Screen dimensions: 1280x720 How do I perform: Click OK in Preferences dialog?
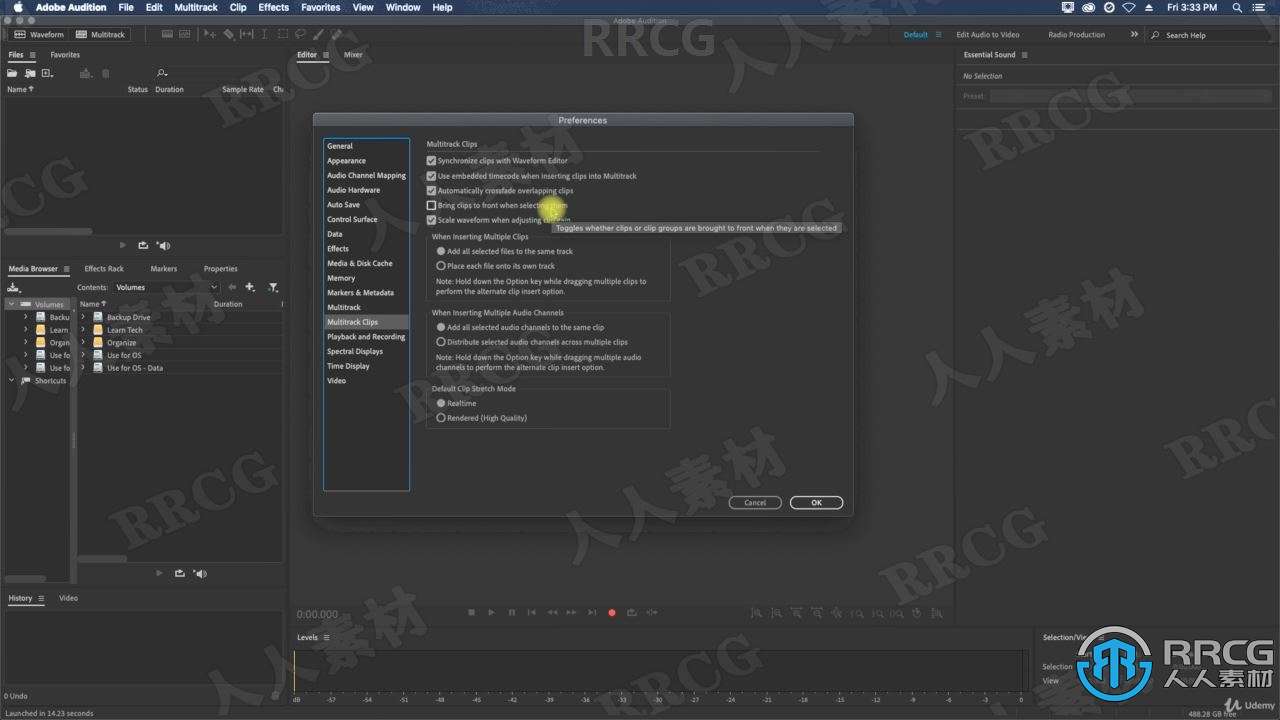coord(816,503)
